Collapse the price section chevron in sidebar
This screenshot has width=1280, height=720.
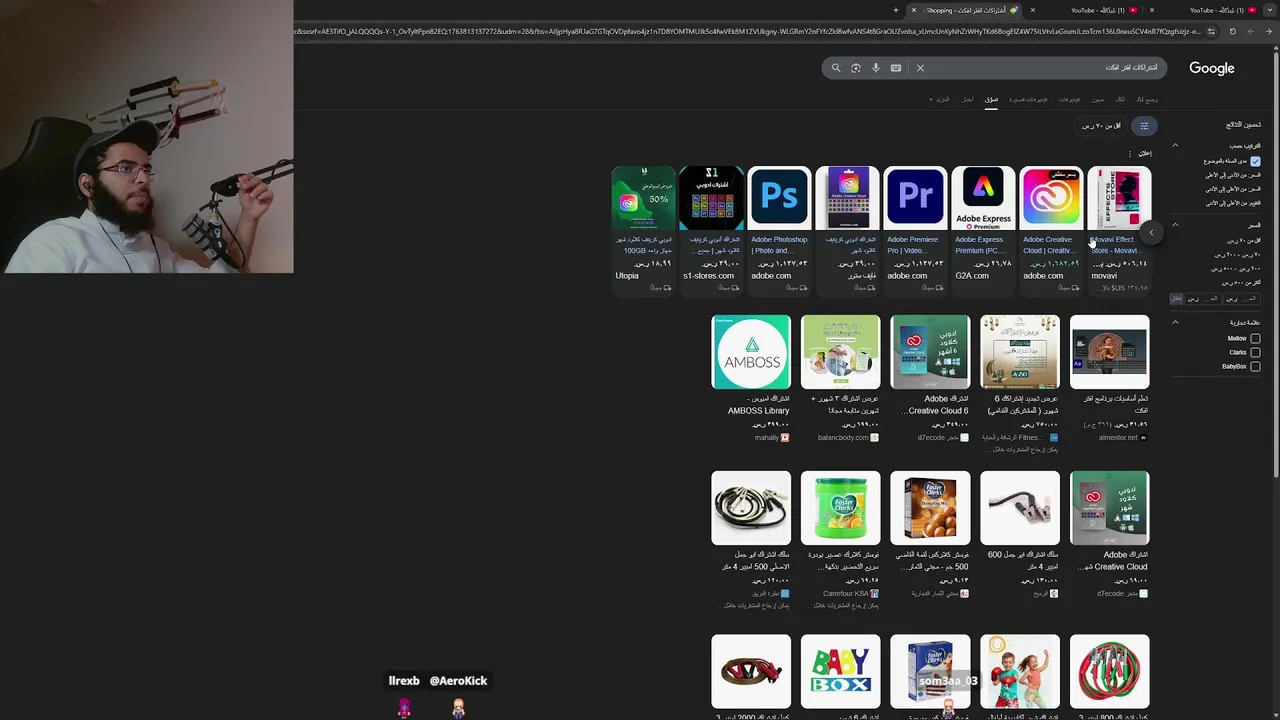(x=1175, y=224)
